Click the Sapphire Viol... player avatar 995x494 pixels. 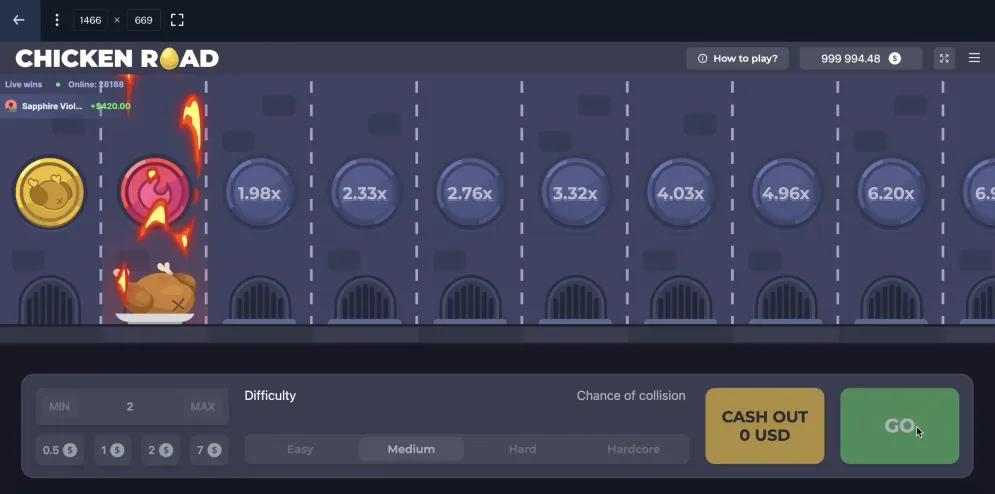click(x=11, y=106)
